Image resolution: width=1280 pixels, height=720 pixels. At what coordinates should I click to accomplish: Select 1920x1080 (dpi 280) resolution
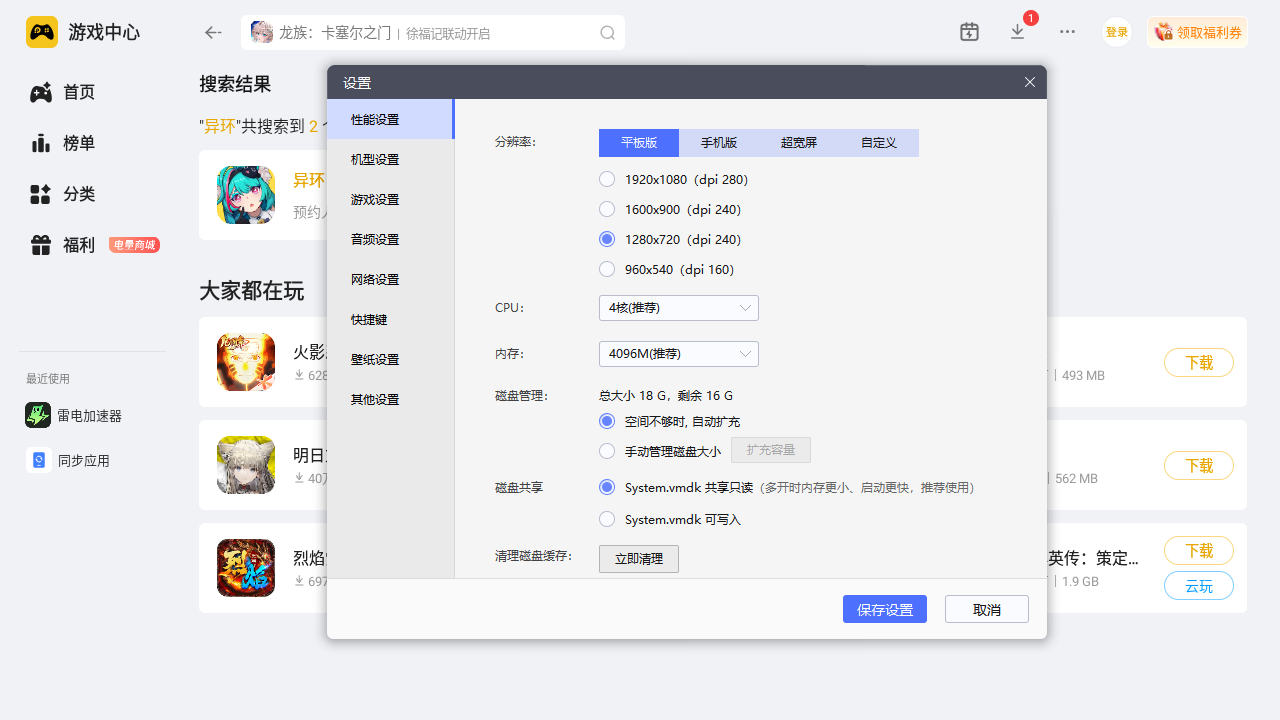607,180
